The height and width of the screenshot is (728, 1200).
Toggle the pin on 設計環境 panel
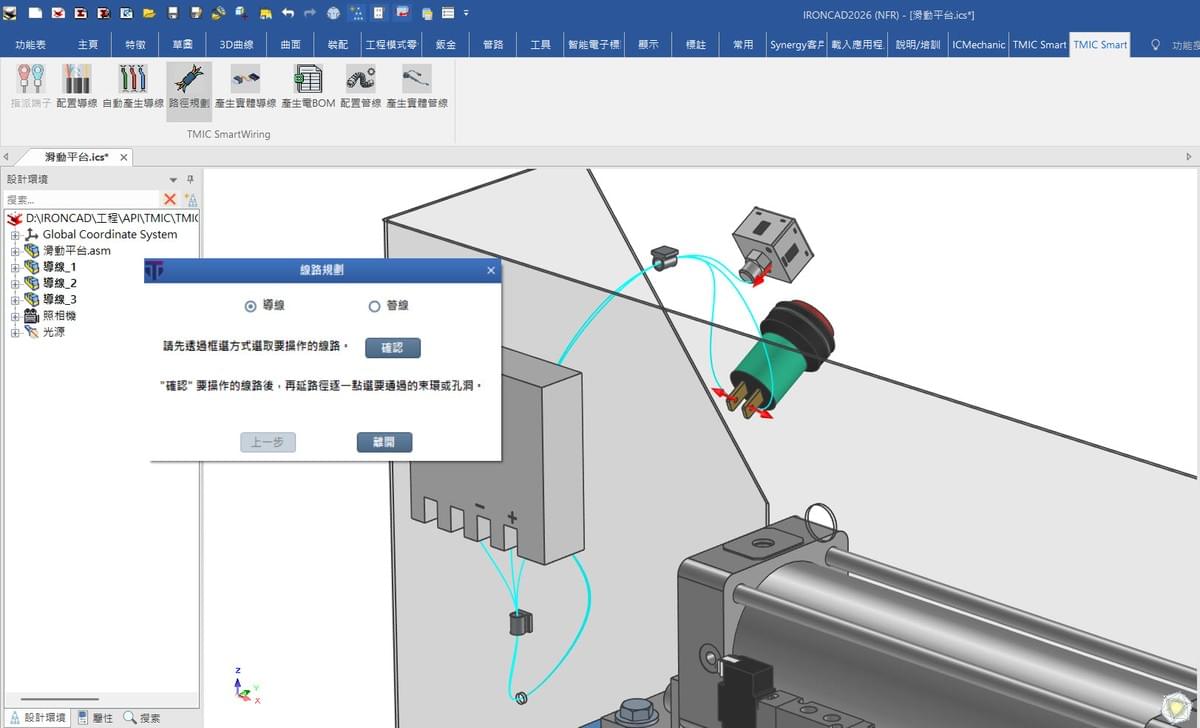(x=191, y=179)
